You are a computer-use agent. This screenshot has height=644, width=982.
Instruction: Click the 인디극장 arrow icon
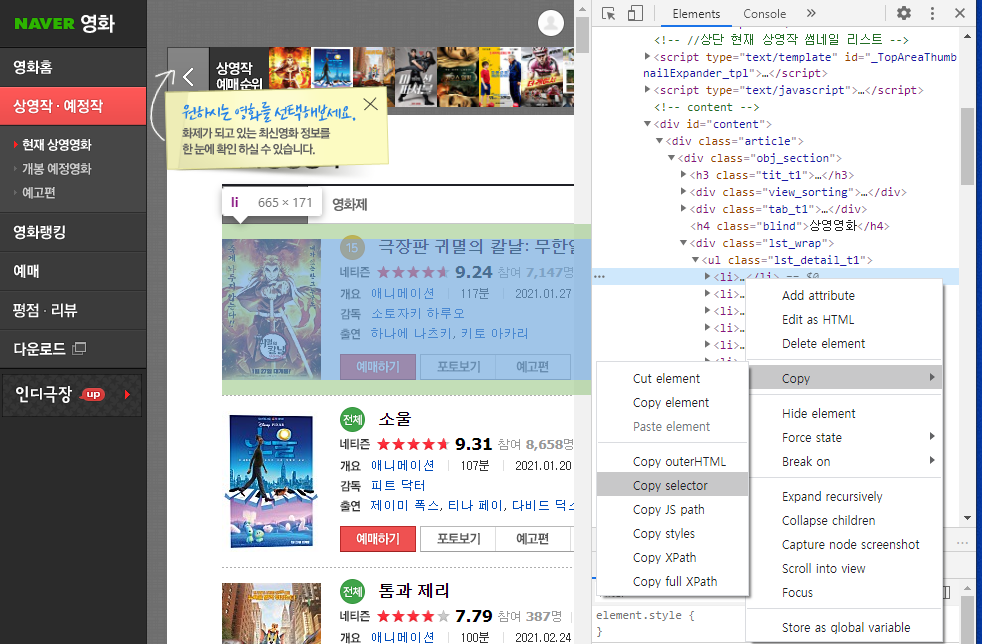127,394
